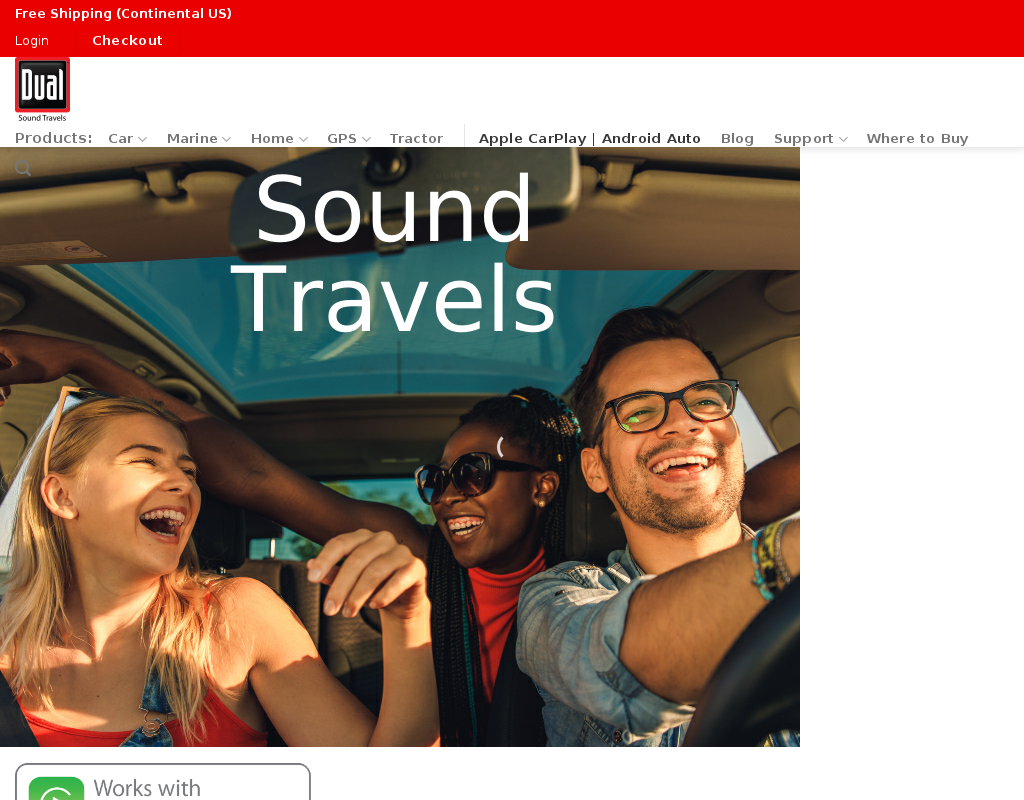Click the Login link

click(x=32, y=41)
